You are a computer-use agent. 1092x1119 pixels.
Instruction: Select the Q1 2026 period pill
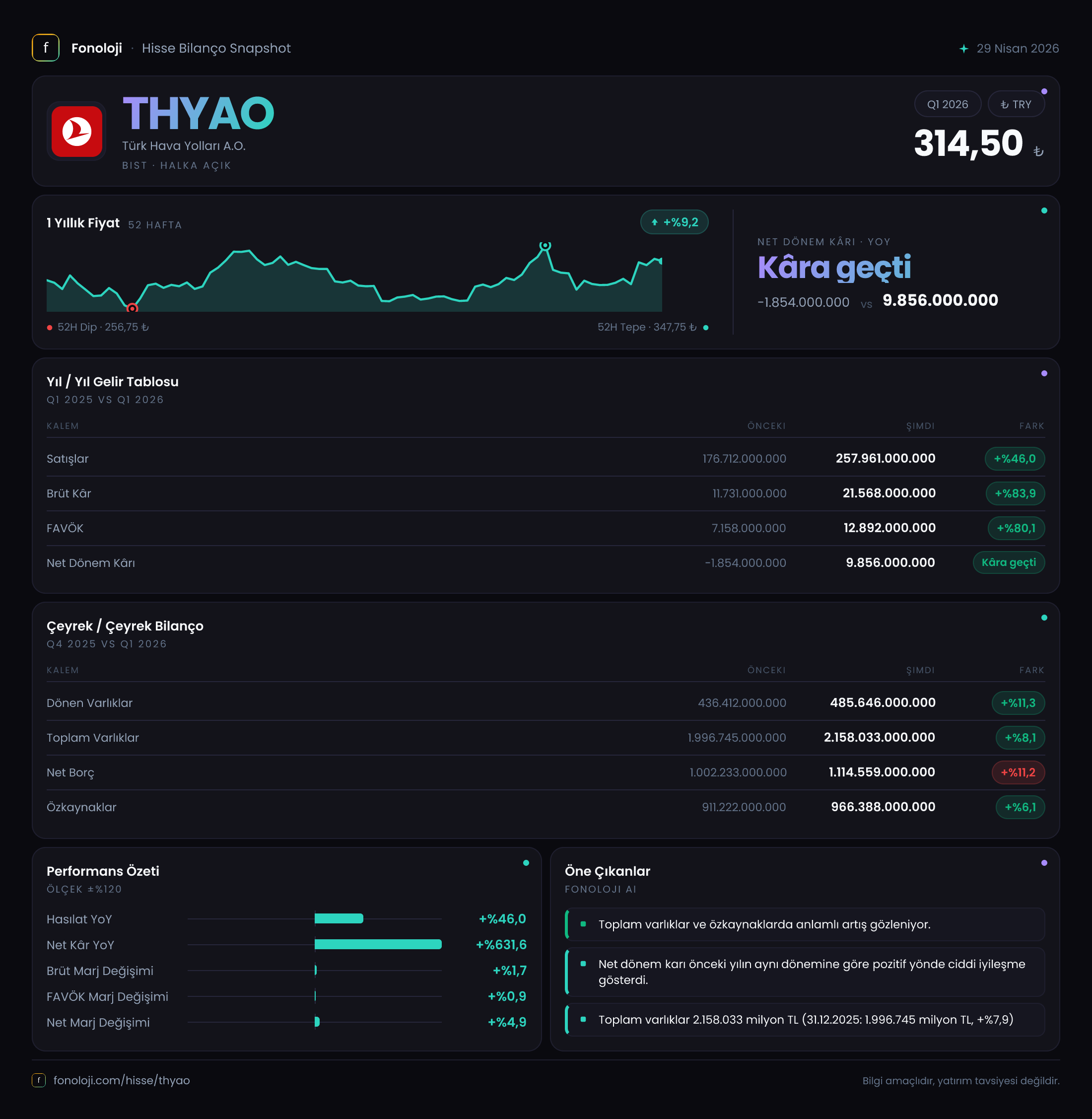pyautogui.click(x=948, y=104)
